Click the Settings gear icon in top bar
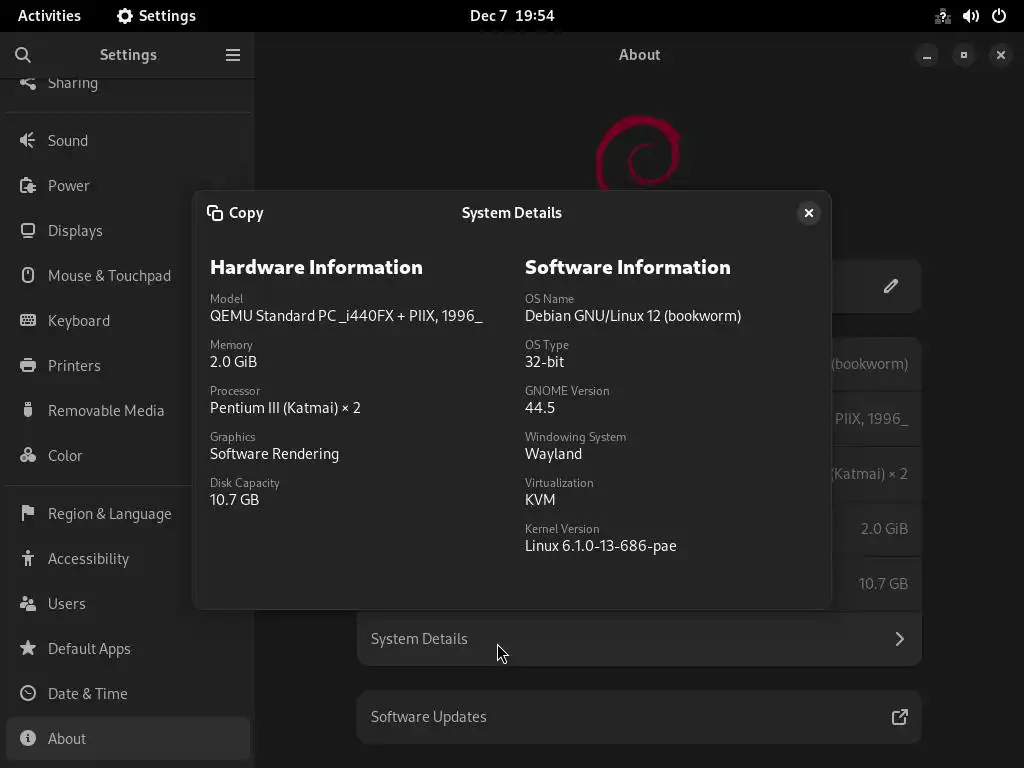 (x=124, y=16)
